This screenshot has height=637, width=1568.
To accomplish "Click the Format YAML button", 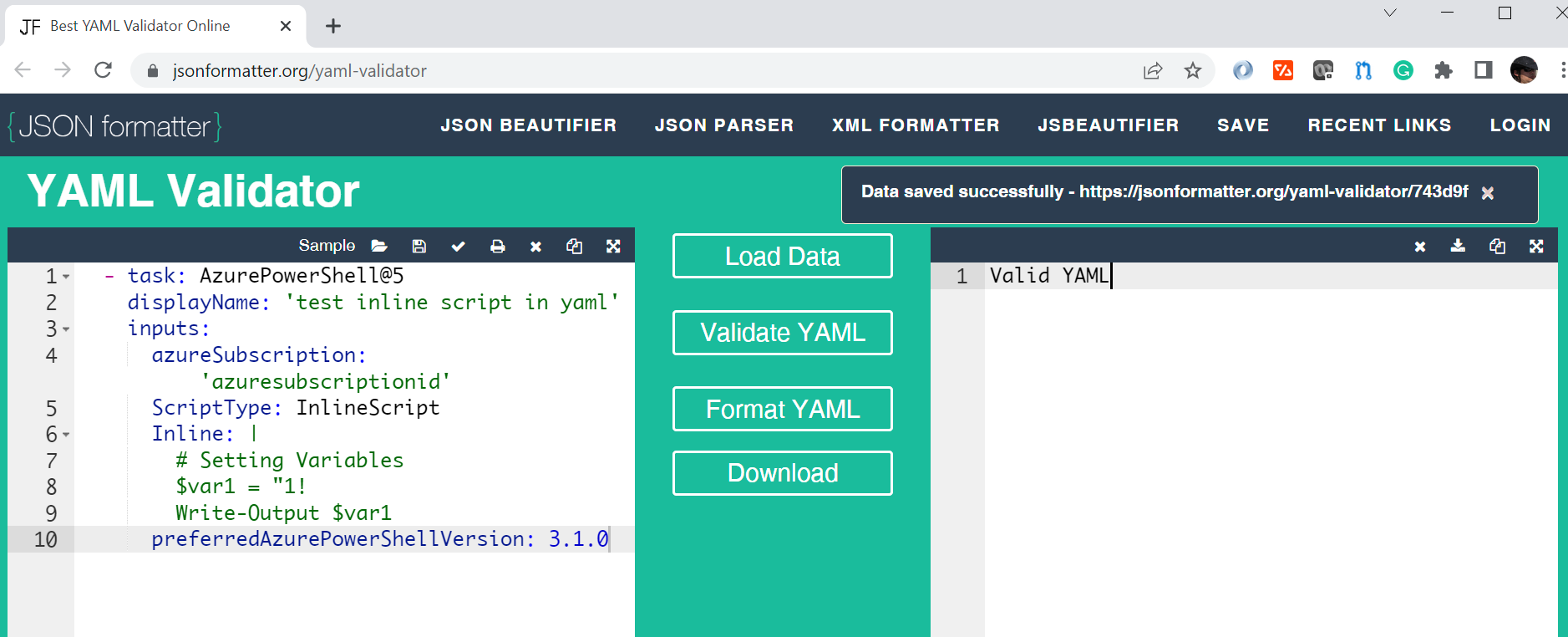I will click(783, 409).
